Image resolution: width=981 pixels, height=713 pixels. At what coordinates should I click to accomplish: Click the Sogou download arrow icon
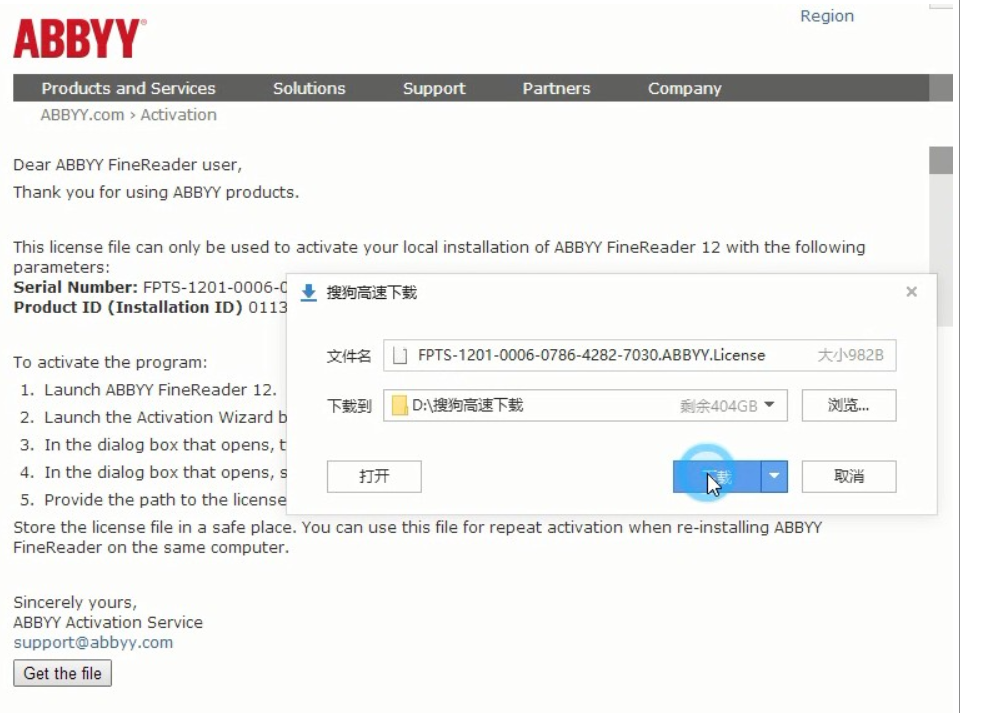308,292
